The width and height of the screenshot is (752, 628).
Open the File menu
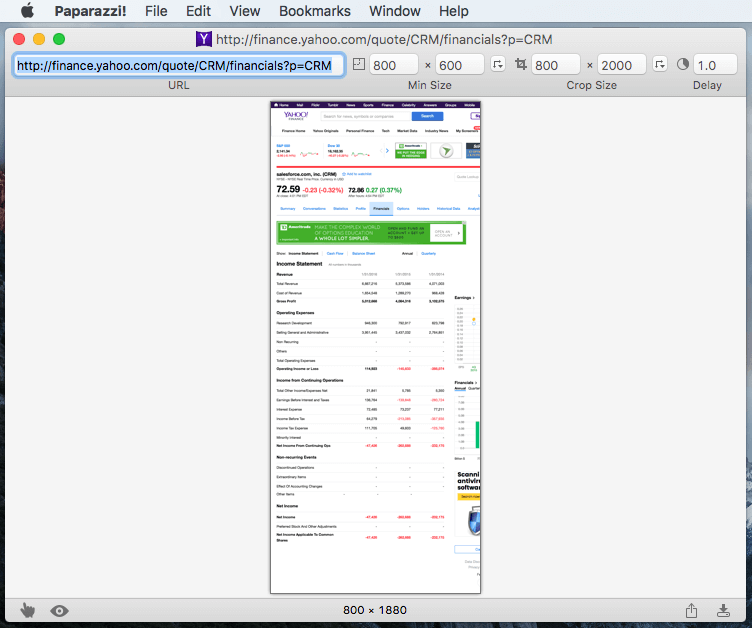[x=156, y=11]
